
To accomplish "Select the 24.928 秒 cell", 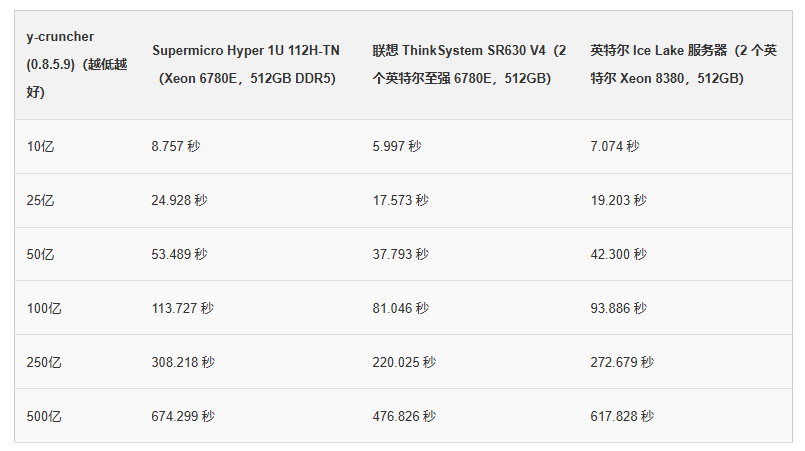I will pos(179,200).
